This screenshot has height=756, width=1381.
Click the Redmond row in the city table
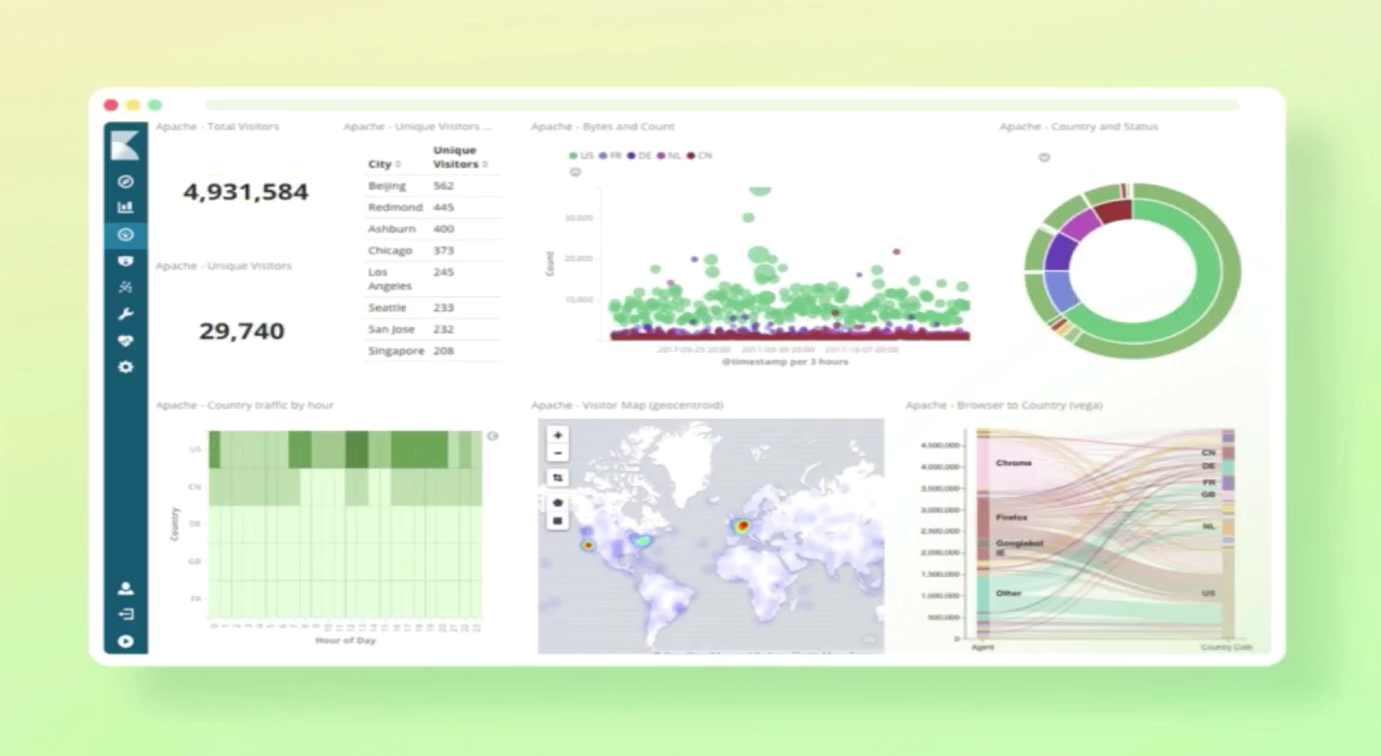point(433,207)
